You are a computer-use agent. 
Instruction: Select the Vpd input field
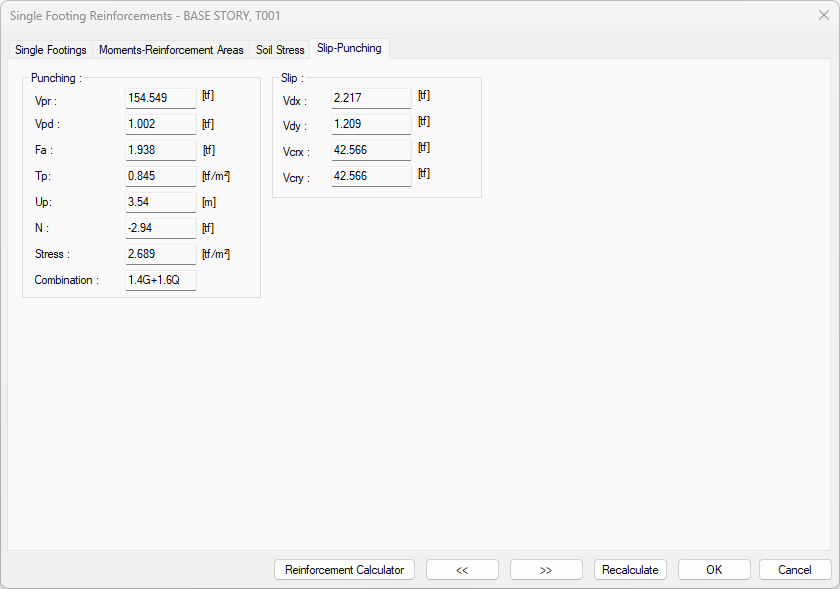(161, 124)
